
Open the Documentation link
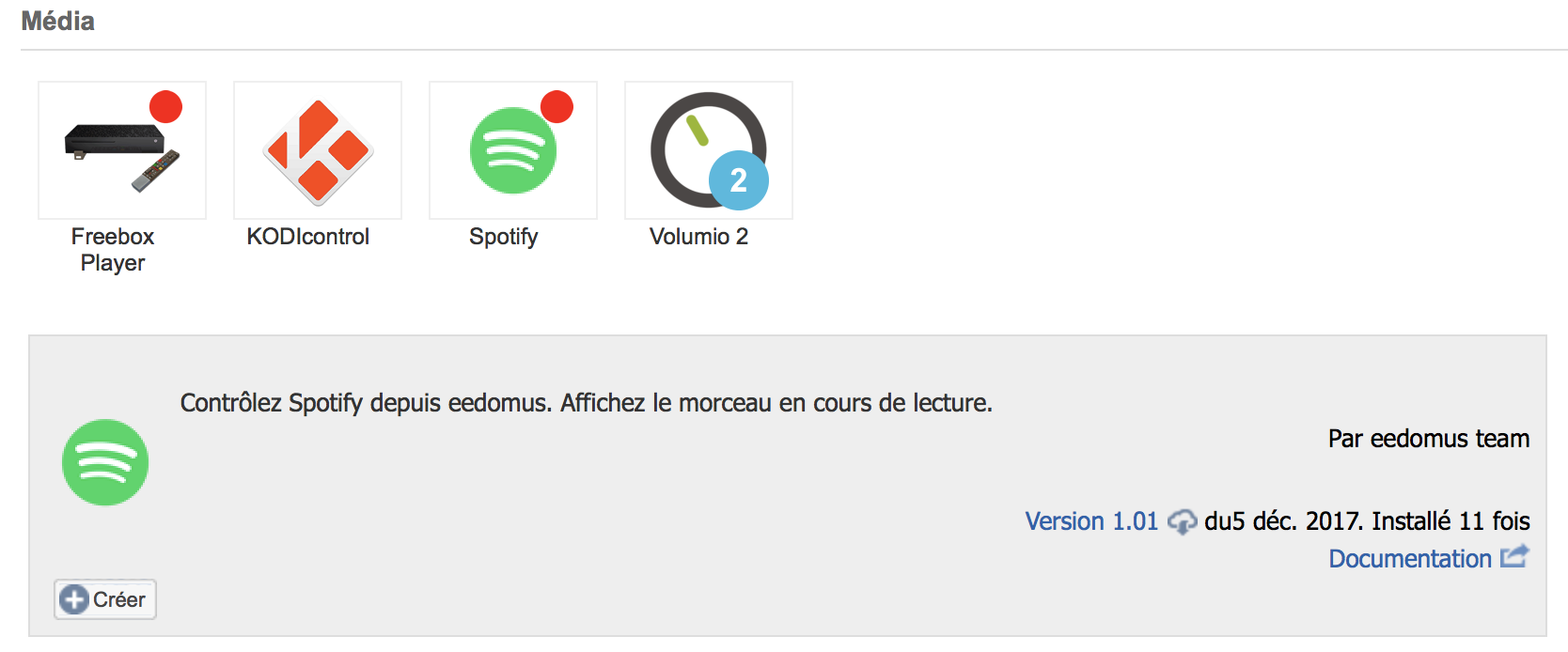1410,559
